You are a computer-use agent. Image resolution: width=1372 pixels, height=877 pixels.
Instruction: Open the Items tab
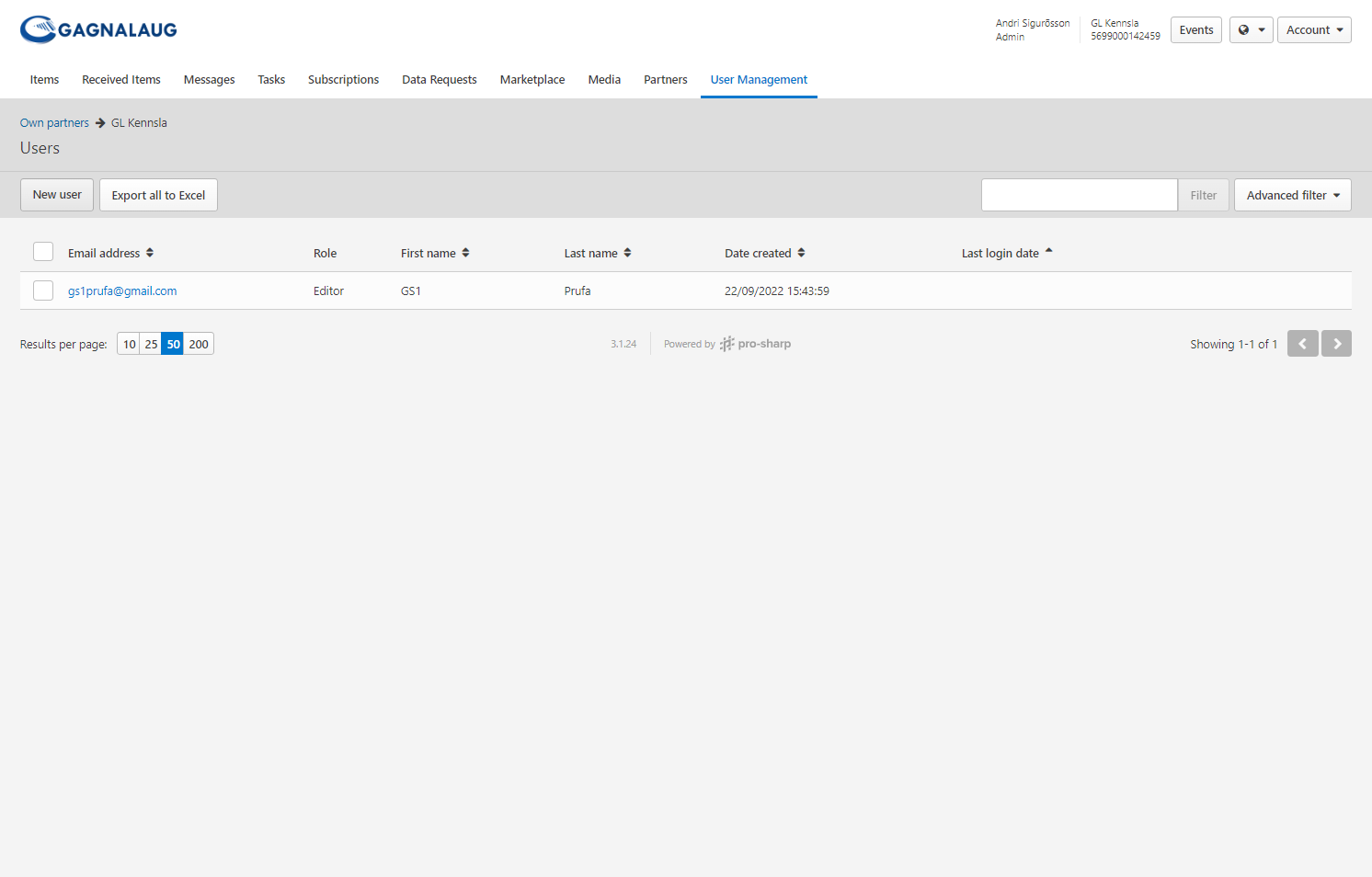pyautogui.click(x=44, y=79)
